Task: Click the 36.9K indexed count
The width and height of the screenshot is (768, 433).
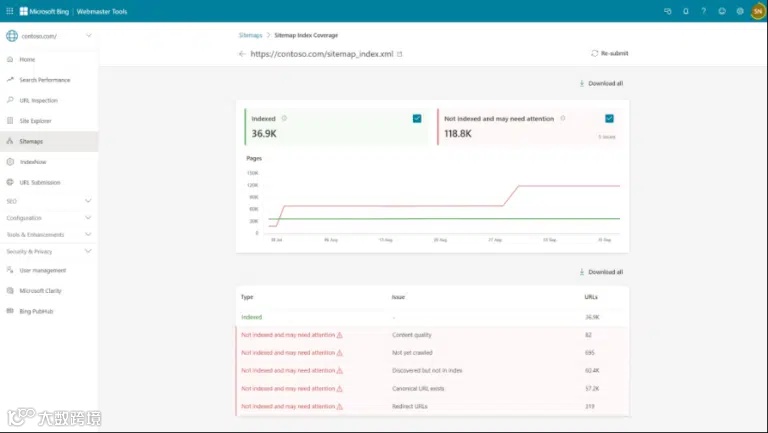Action: (x=264, y=134)
